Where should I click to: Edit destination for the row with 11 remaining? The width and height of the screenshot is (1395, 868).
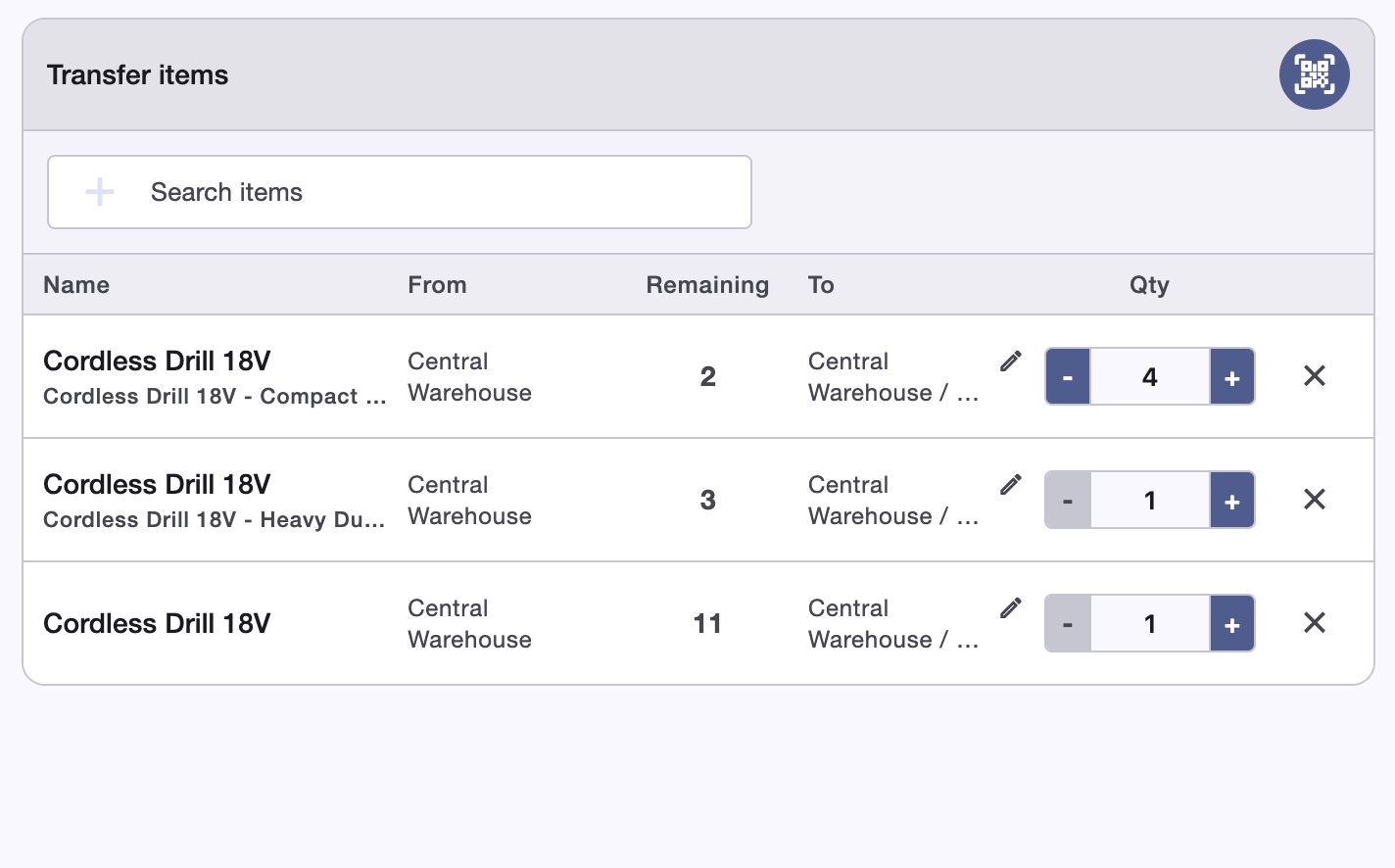point(1011,608)
